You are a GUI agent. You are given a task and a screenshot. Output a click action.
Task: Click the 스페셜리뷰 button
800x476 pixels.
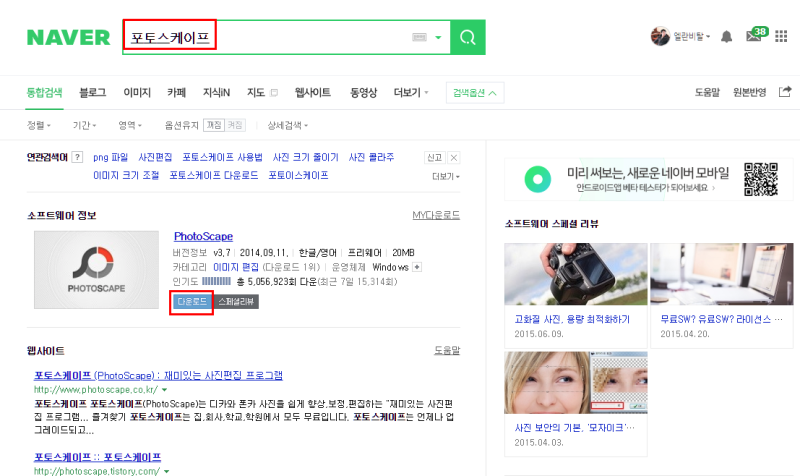[x=236, y=302]
